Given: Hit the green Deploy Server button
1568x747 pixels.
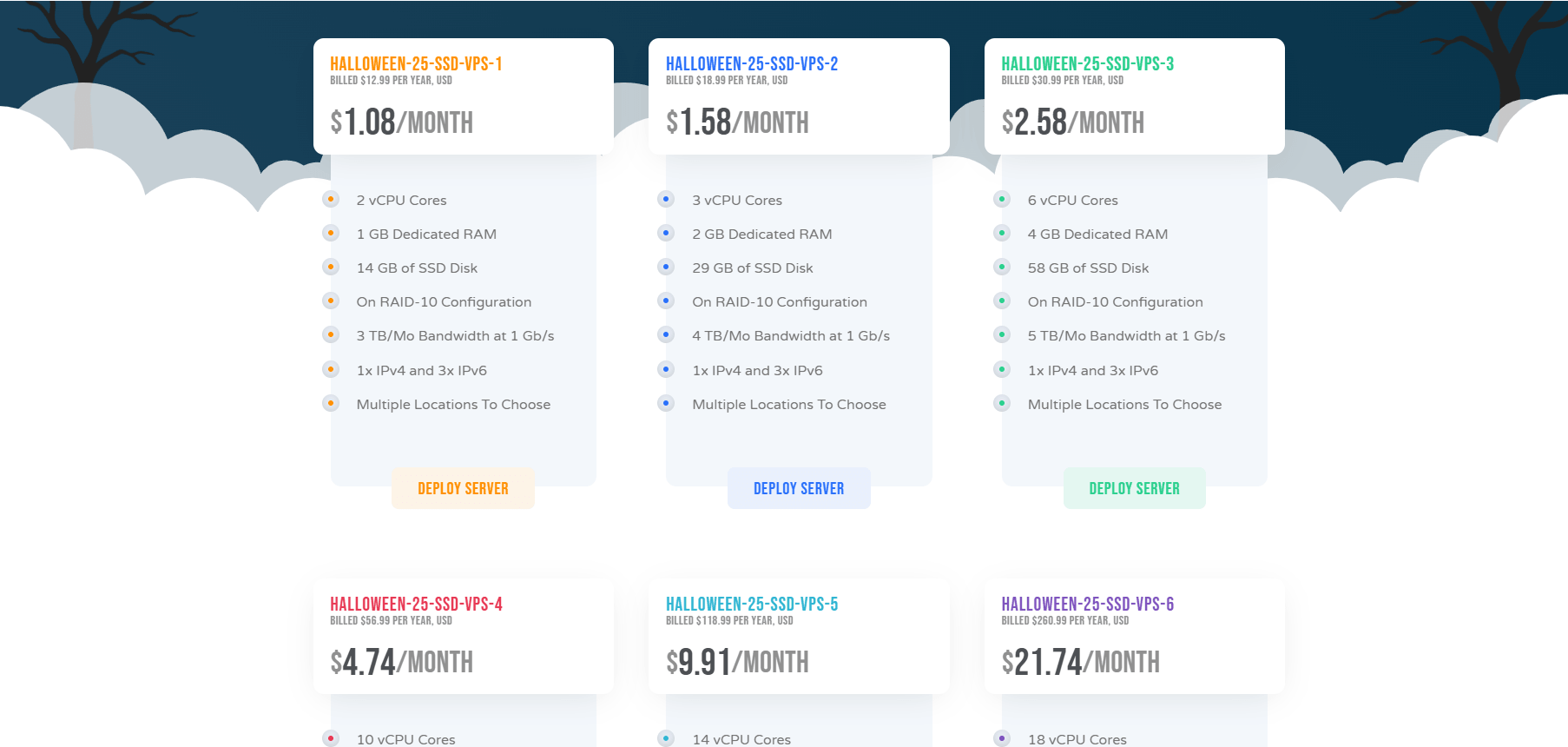Looking at the screenshot, I should tap(1134, 488).
